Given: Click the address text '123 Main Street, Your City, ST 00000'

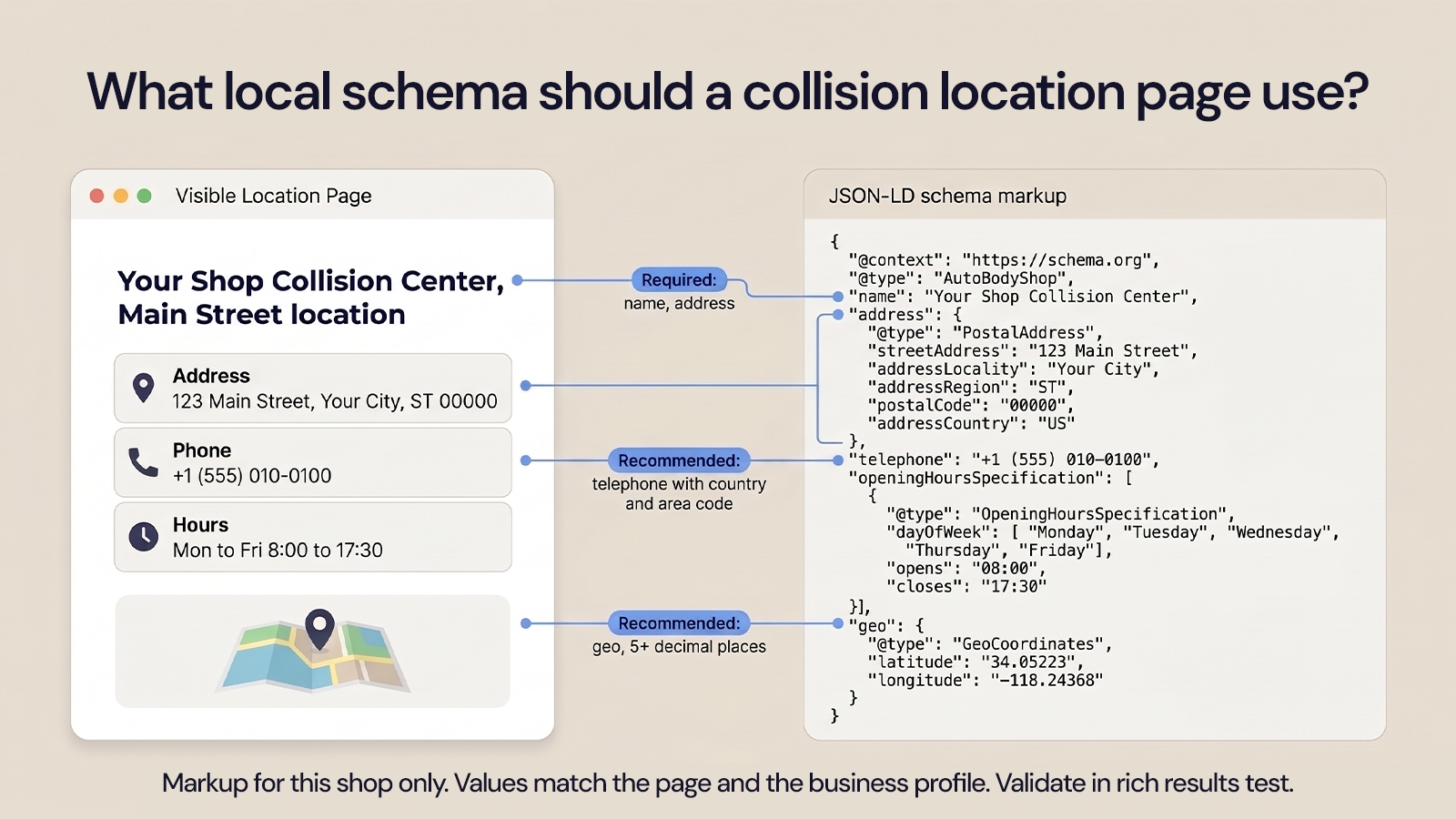Looking at the screenshot, I should (x=335, y=401).
